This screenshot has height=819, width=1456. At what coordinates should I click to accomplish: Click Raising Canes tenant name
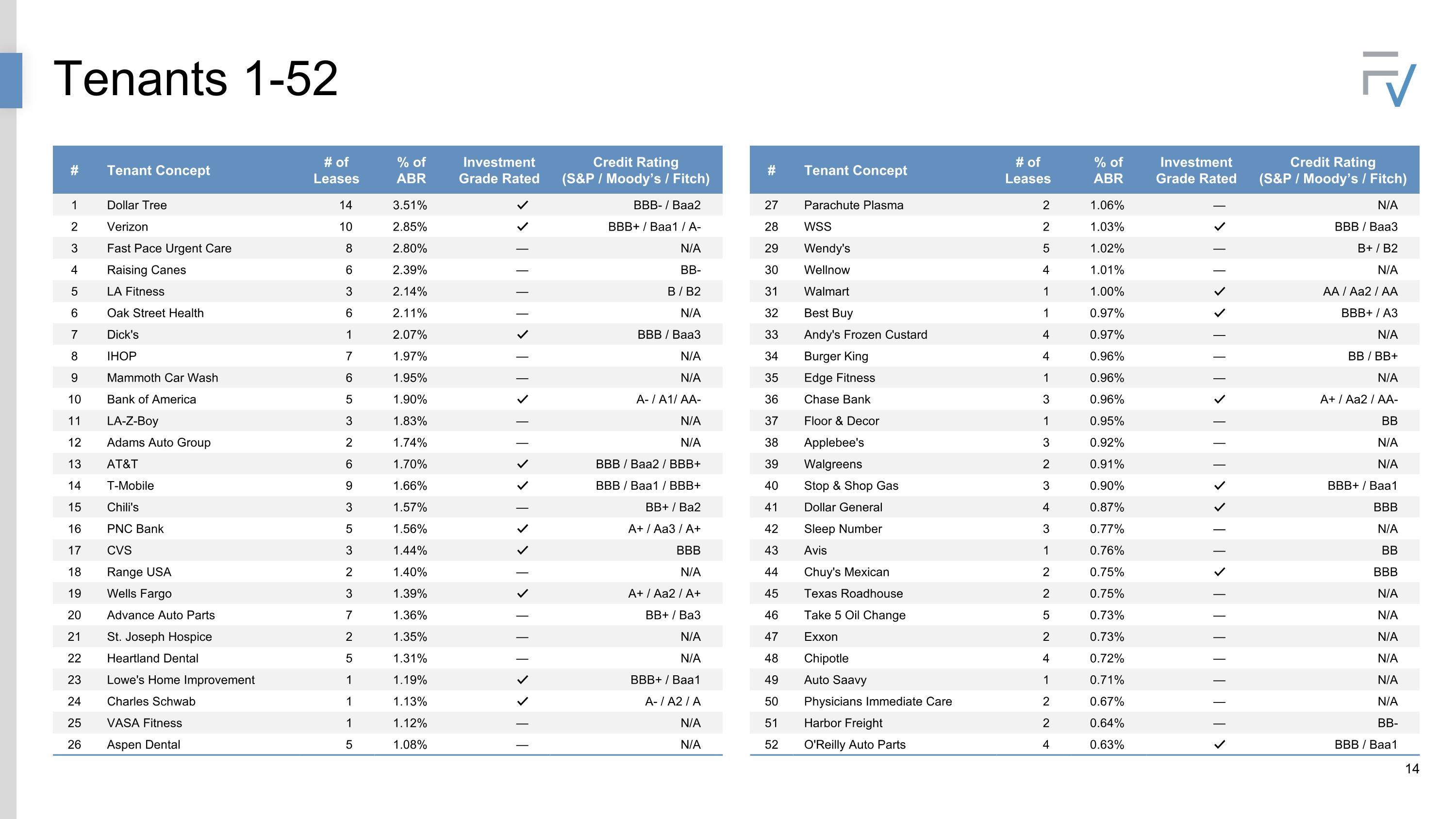tap(147, 270)
